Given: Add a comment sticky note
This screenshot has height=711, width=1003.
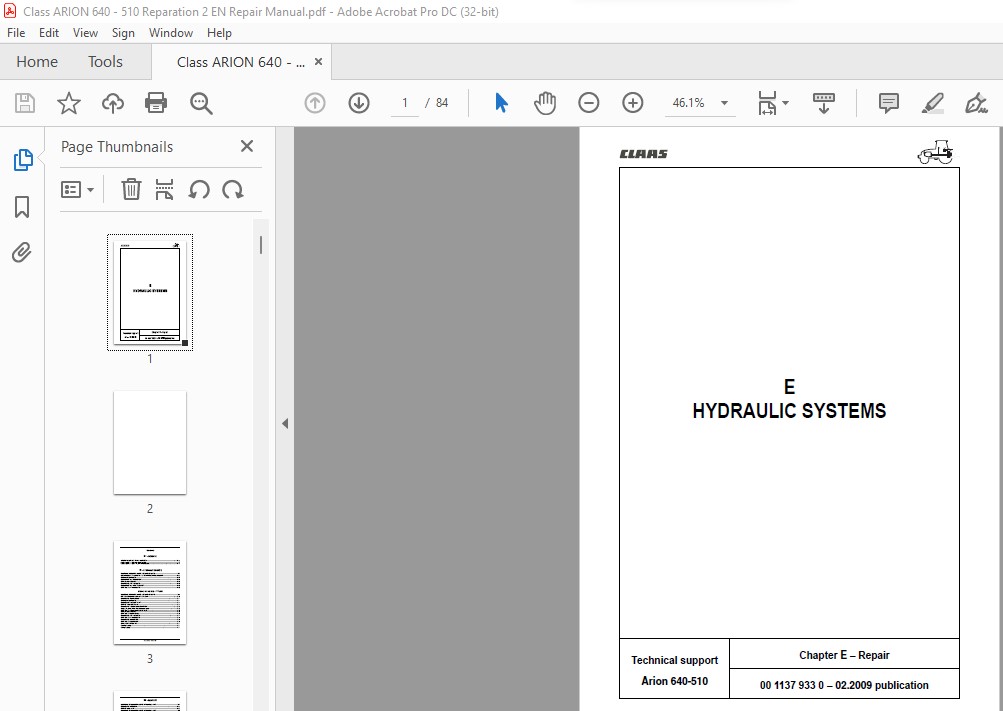Looking at the screenshot, I should click(888, 103).
